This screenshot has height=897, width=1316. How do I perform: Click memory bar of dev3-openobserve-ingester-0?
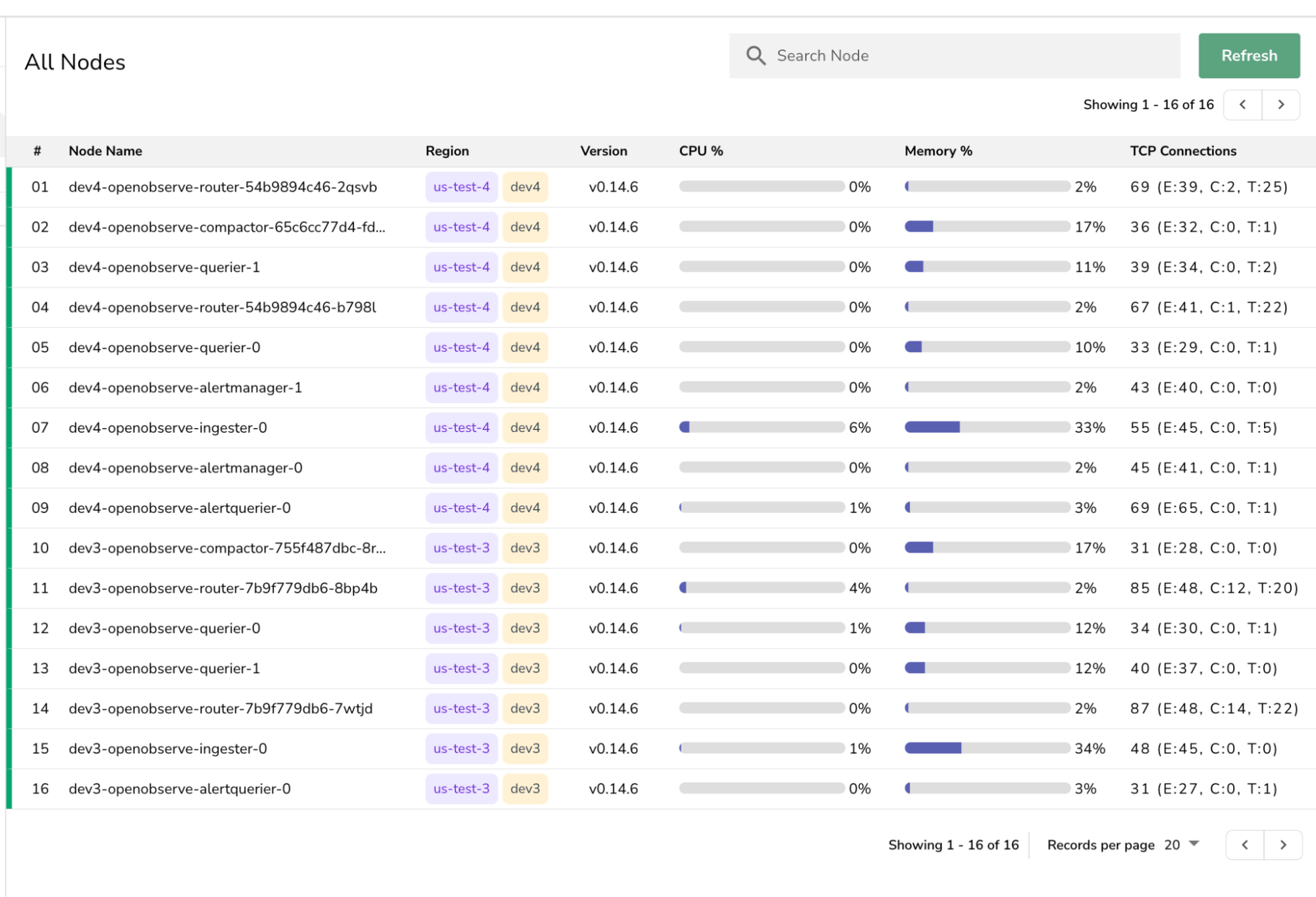986,748
